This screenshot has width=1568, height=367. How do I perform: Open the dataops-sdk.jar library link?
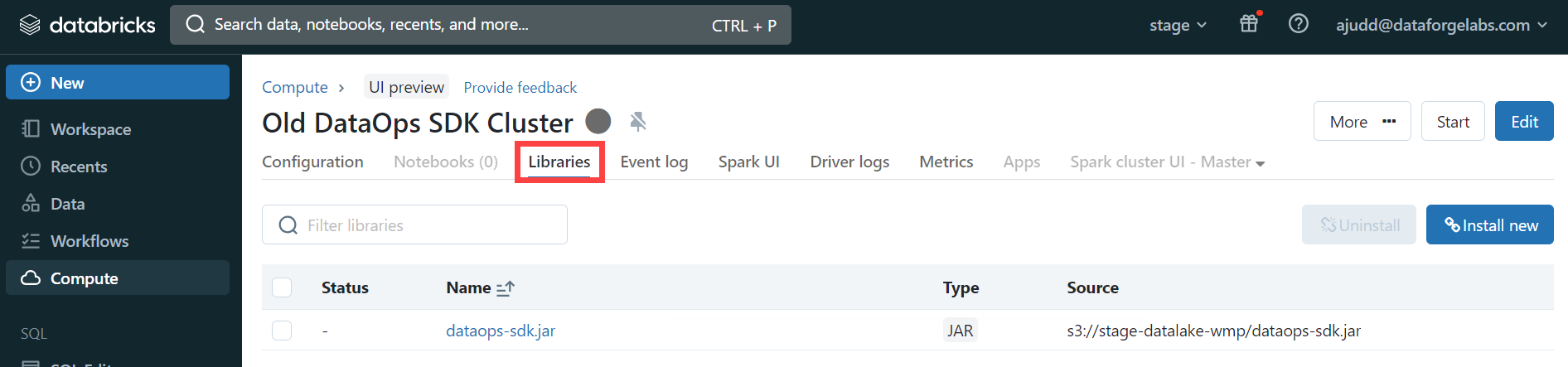coord(501,331)
